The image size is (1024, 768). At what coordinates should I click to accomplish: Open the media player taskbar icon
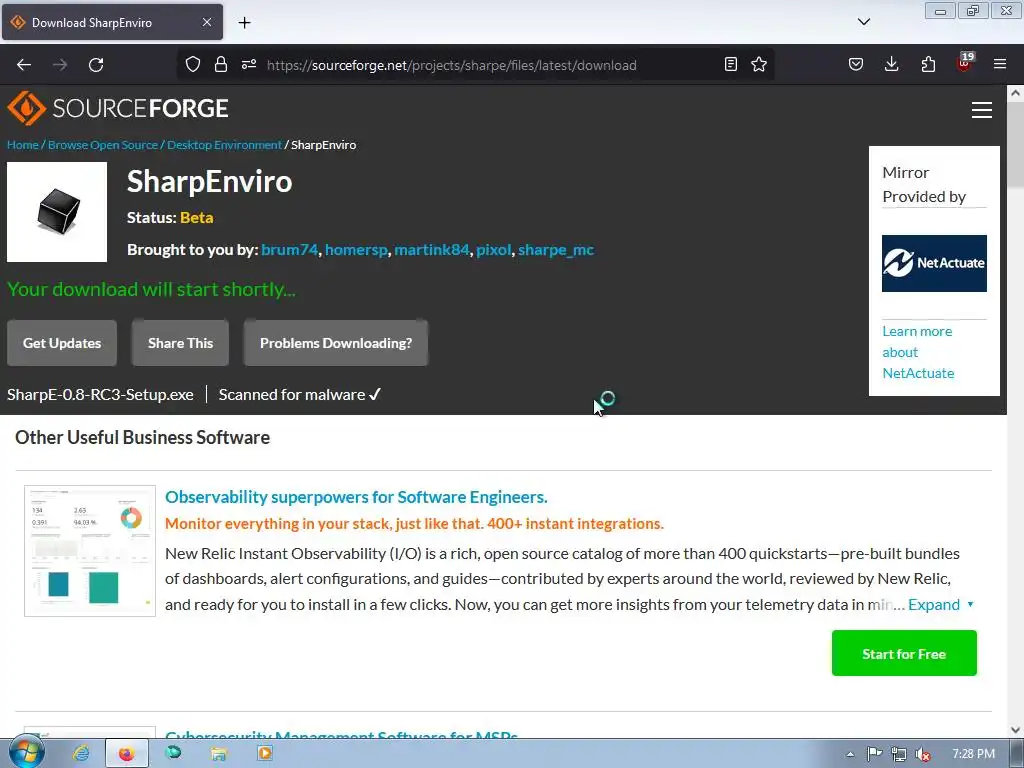coord(264,754)
